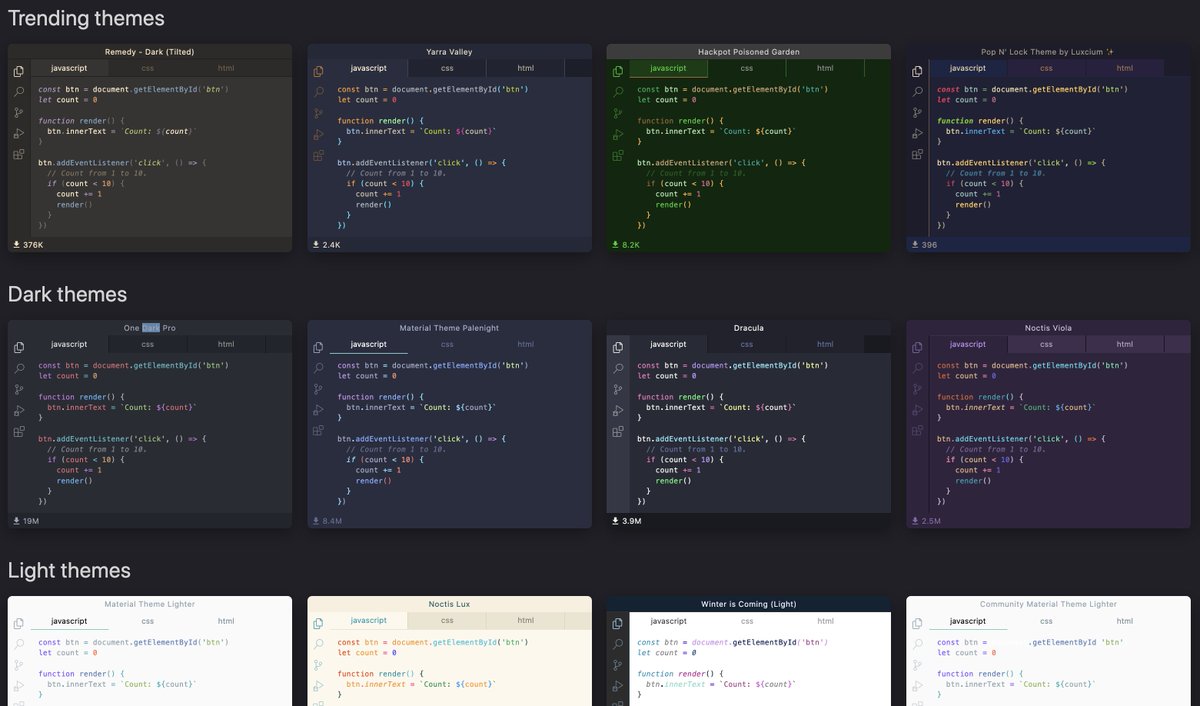Select html tab in Community Material Theme Lighter card
1200x706 pixels.
[1125, 620]
